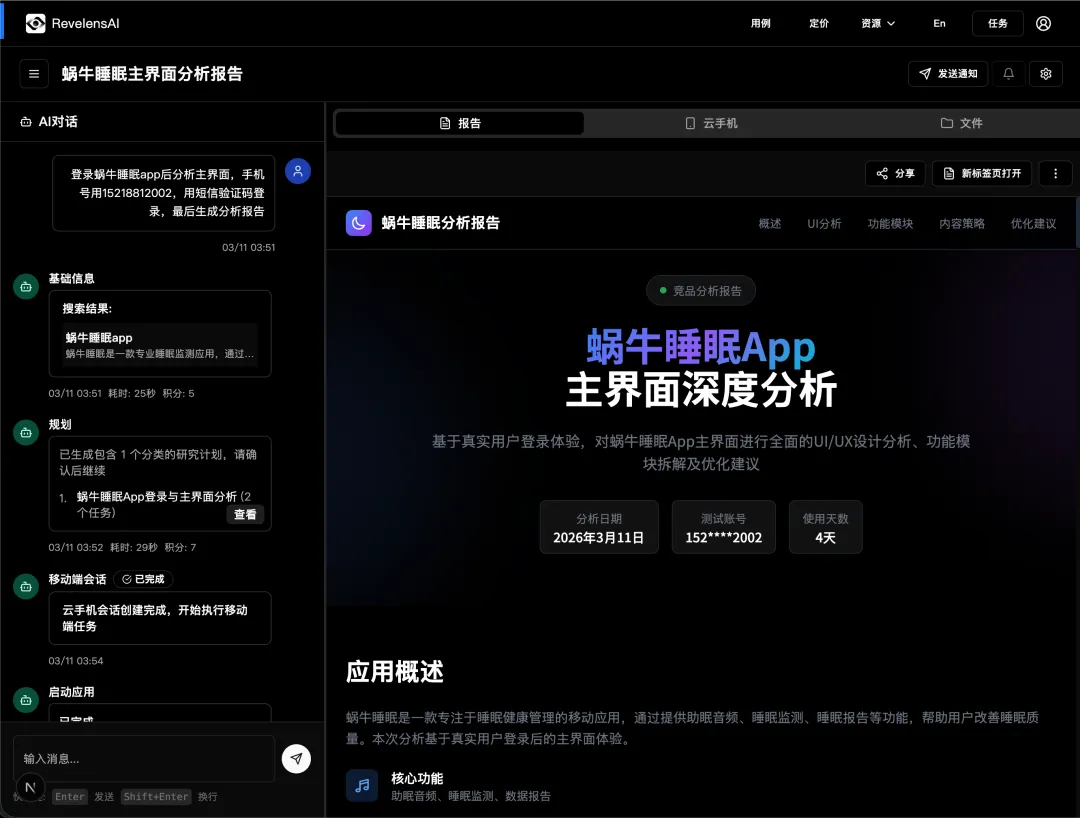The image size is (1080, 818).
Task: Click the 已完成 status badge
Action: click(143, 579)
